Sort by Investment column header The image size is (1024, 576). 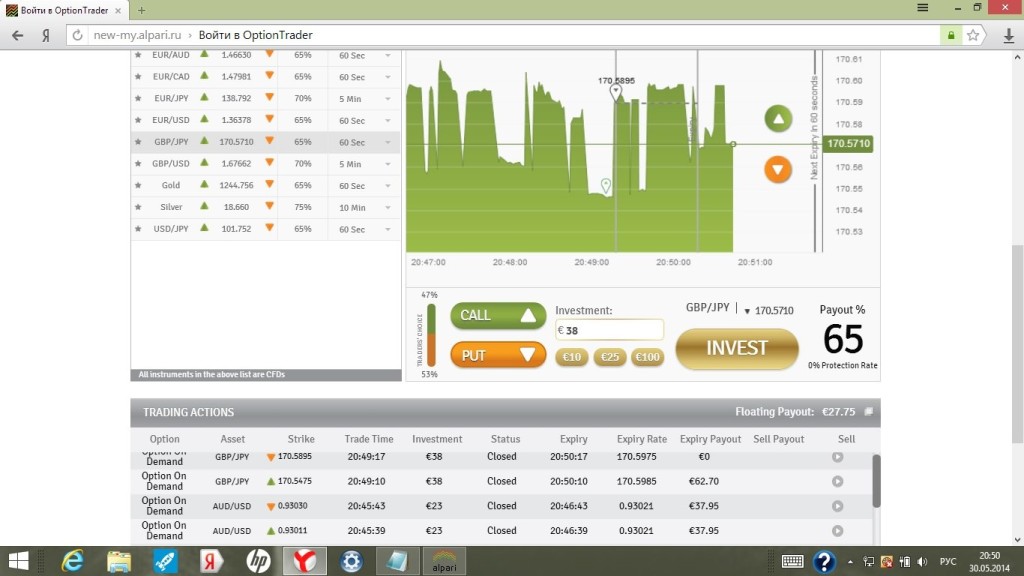pyautogui.click(x=437, y=439)
